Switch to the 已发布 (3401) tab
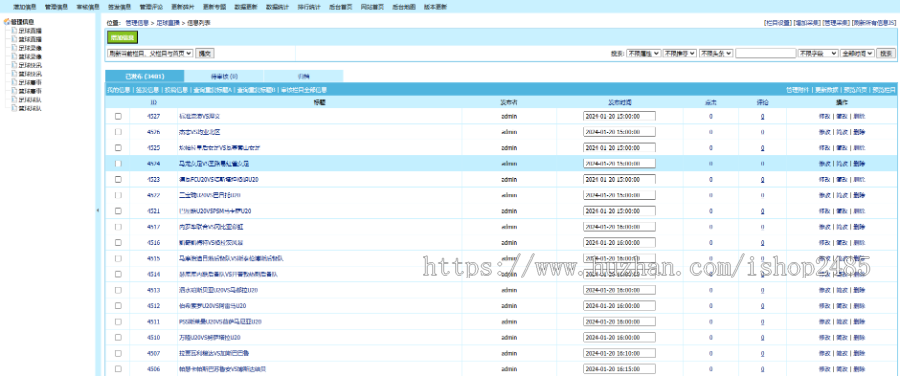The height and width of the screenshot is (376, 900). tap(145, 76)
